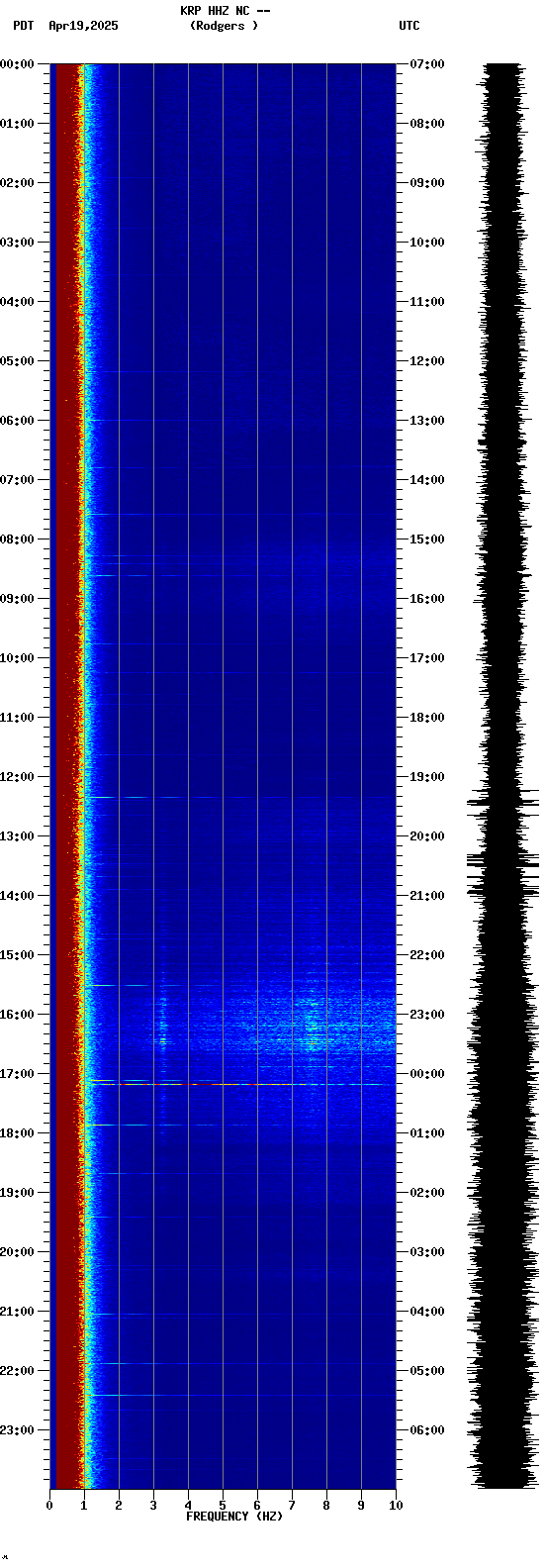
Task: Click the 23:00 UTC time label
Action: (427, 1015)
